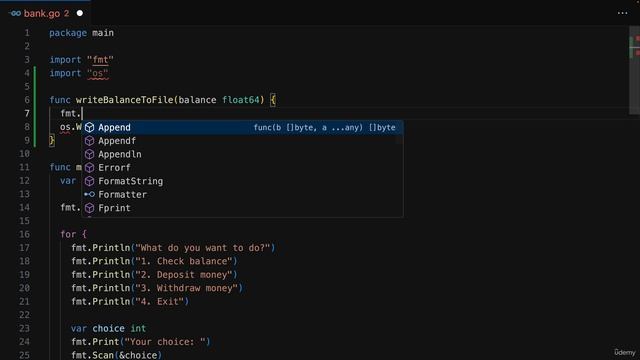Click the interface icon next to Formatter
The height and width of the screenshot is (360, 640).
[89, 195]
